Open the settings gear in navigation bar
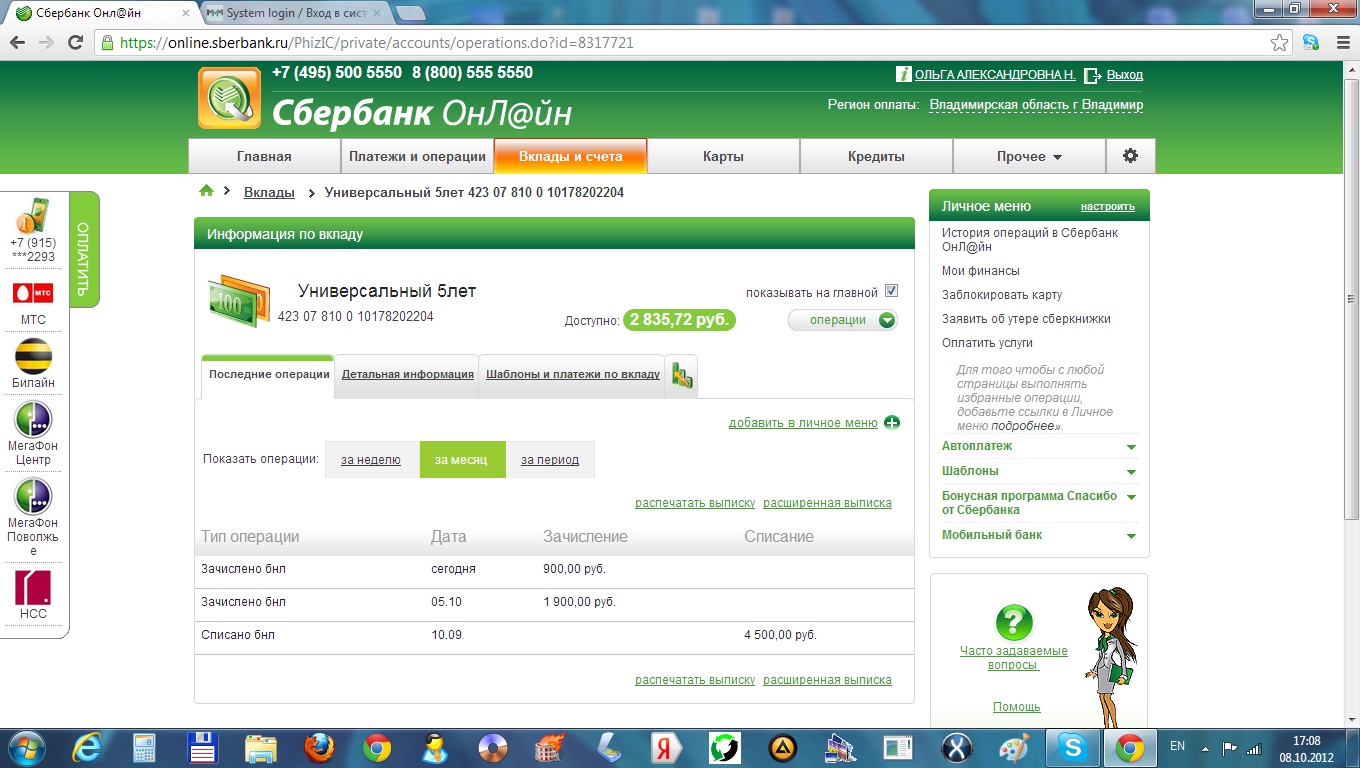The width and height of the screenshot is (1360, 768). 1130,156
